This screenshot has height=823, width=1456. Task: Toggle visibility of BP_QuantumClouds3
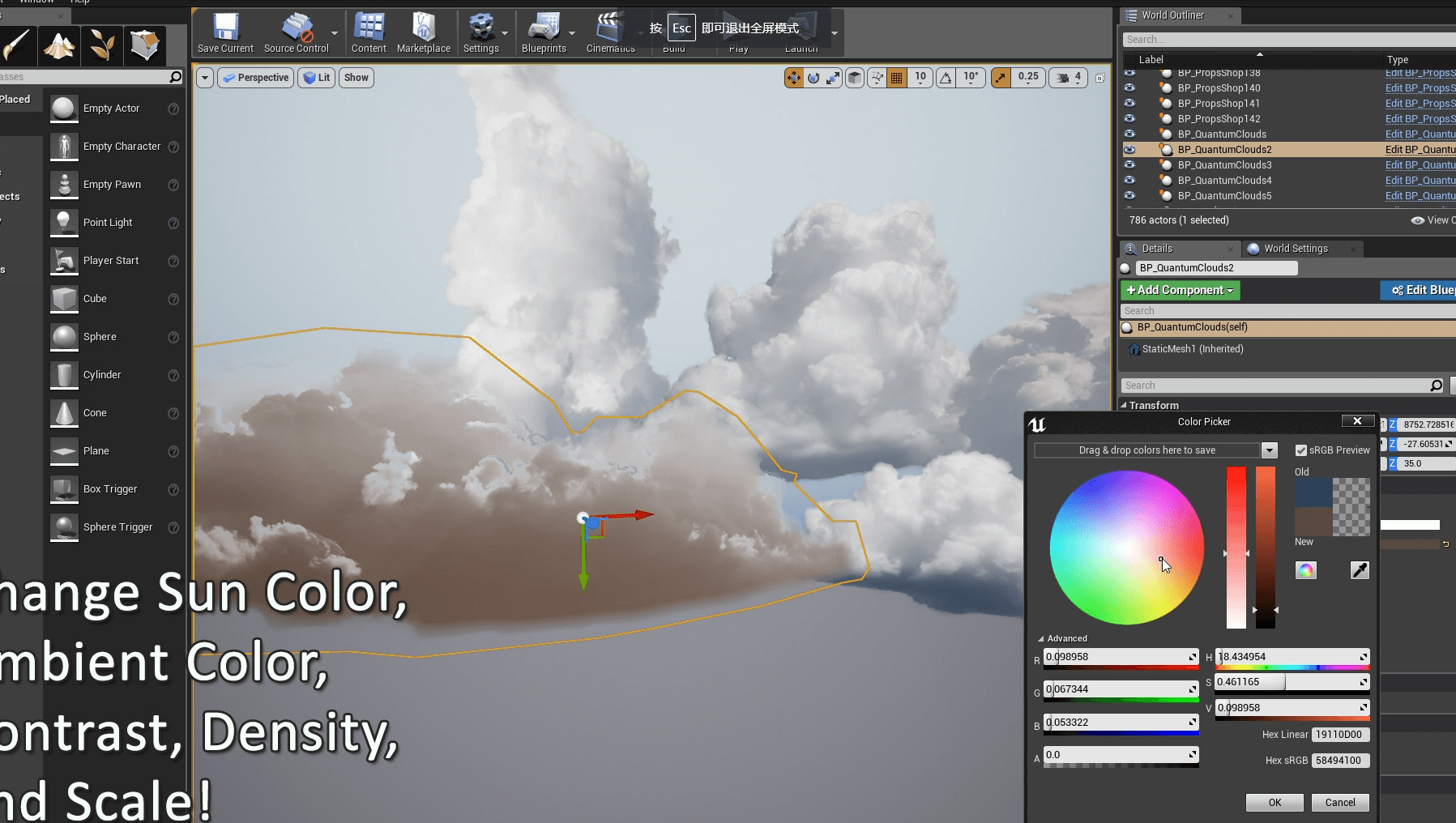[x=1130, y=164]
